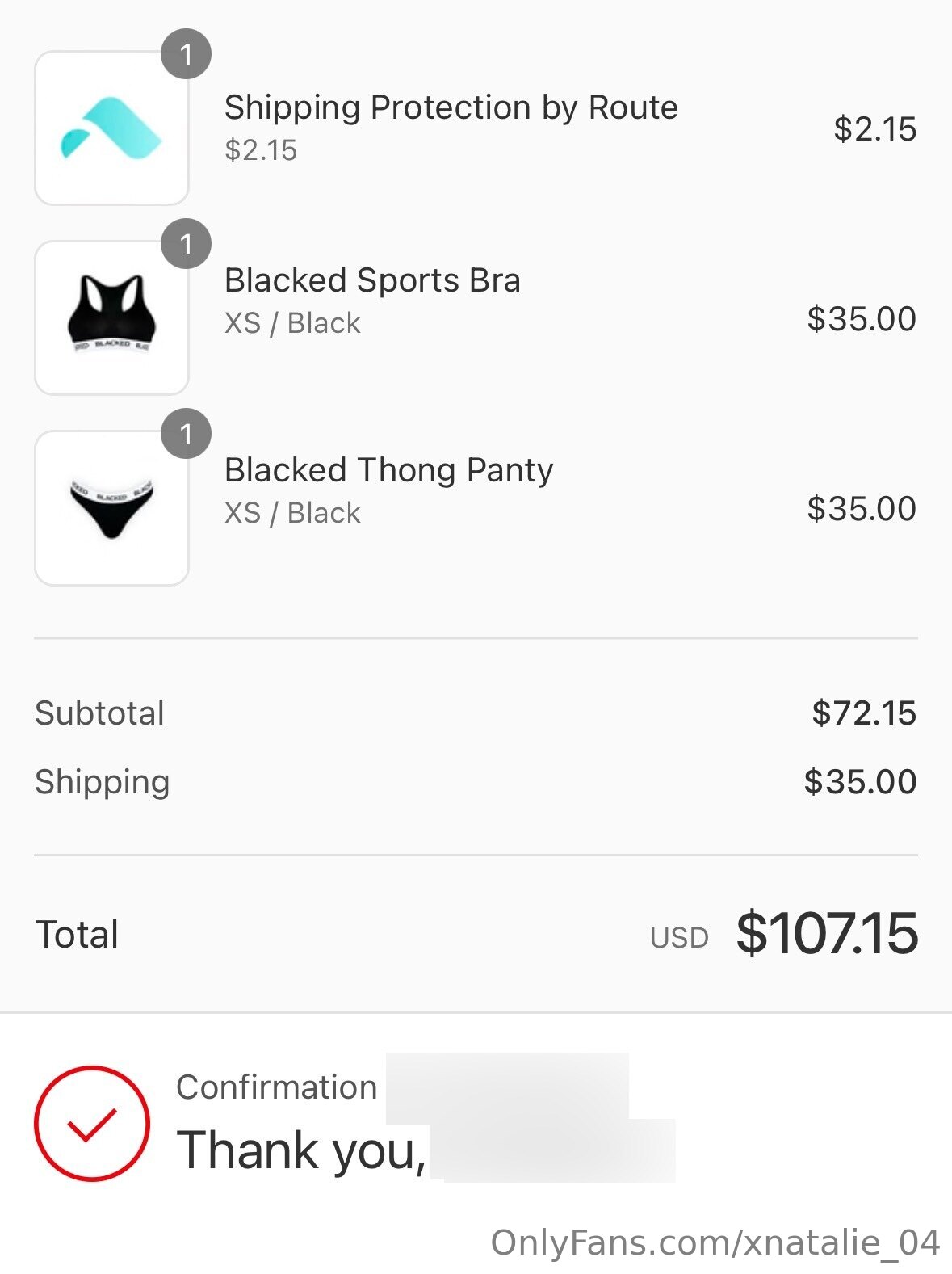Viewport: 952px width, 1274px height.
Task: Tap the $107.15 total amount
Action: (827, 934)
